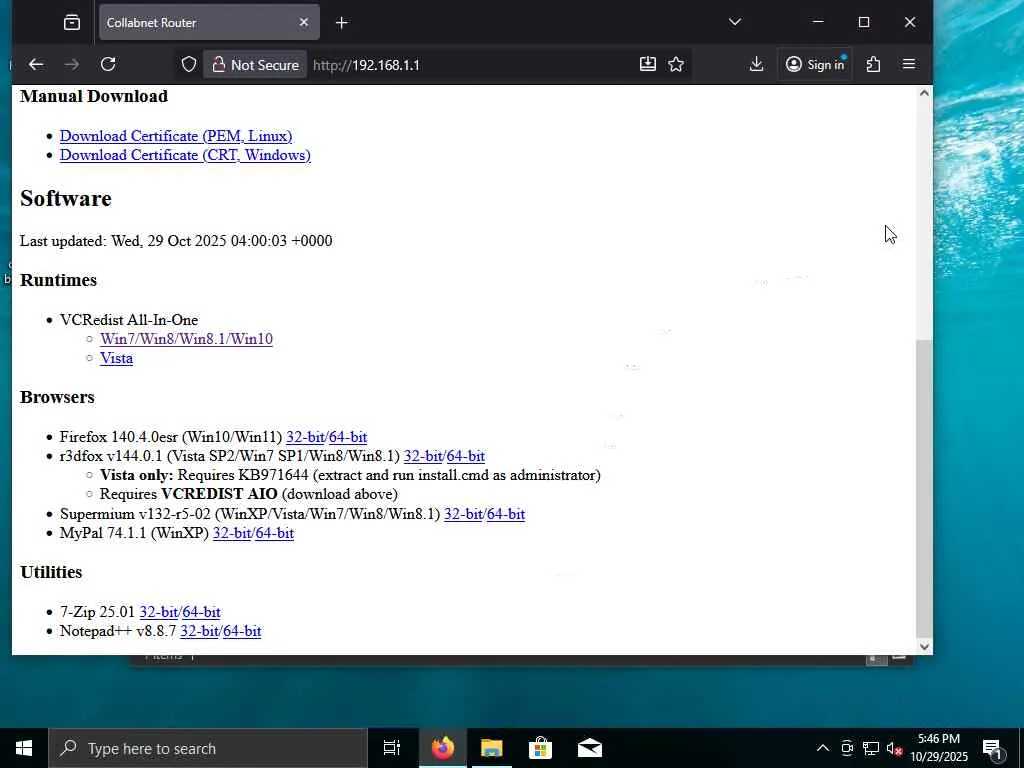Download Firefox 140.4.0esr 32-bit

tap(305, 437)
